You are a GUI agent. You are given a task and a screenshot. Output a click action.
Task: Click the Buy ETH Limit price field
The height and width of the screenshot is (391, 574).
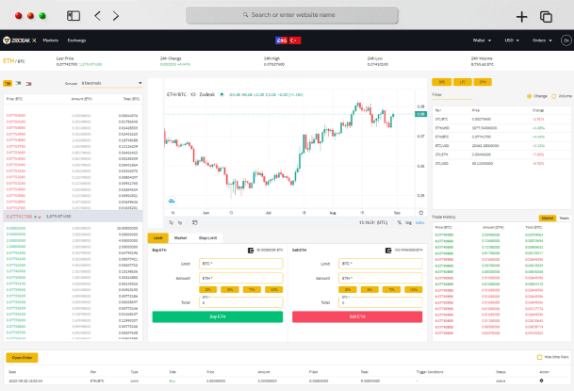pyautogui.click(x=241, y=264)
